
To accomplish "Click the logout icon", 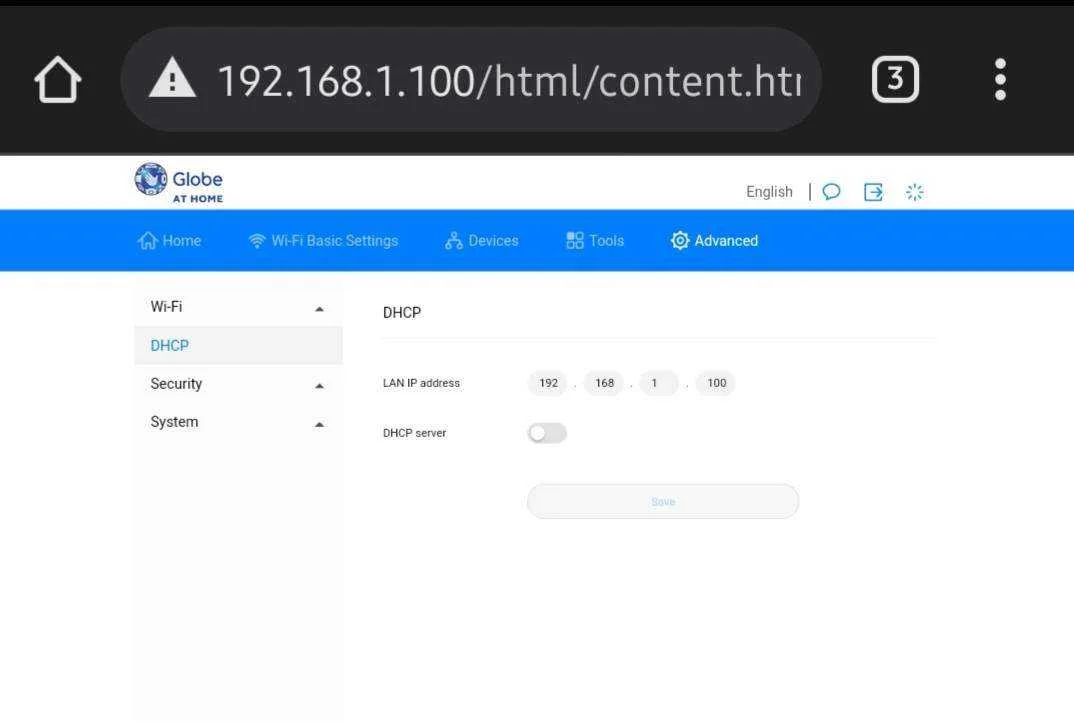I will pos(873,192).
